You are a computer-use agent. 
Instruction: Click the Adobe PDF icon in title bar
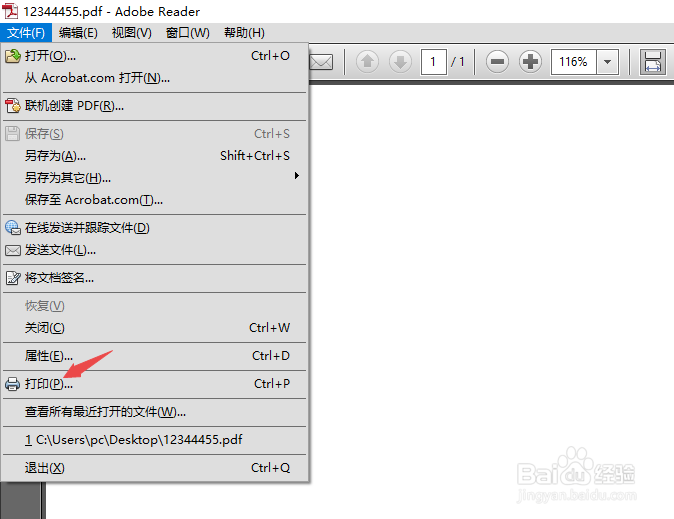point(10,11)
